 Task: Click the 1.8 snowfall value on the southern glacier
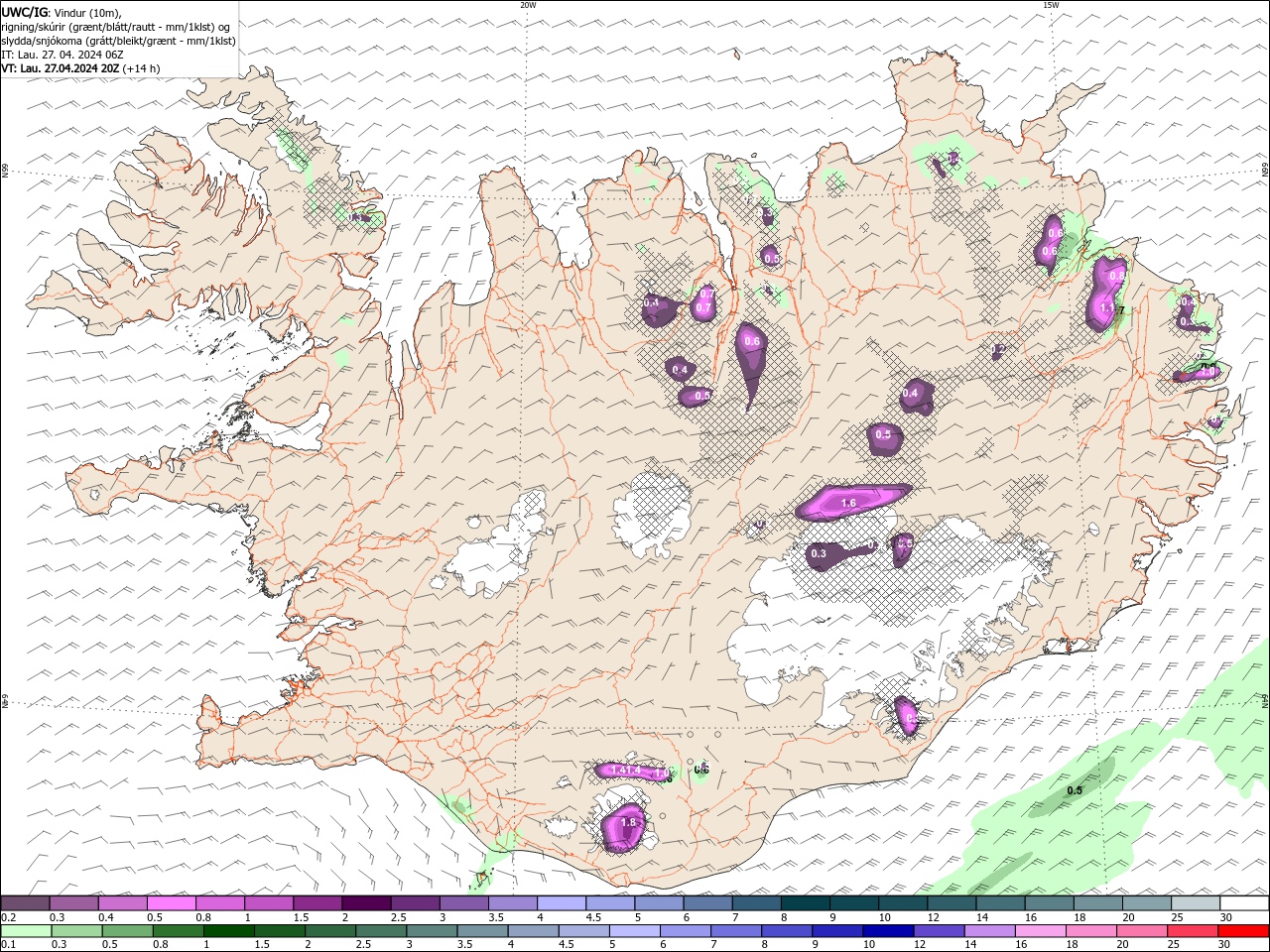coord(628,822)
